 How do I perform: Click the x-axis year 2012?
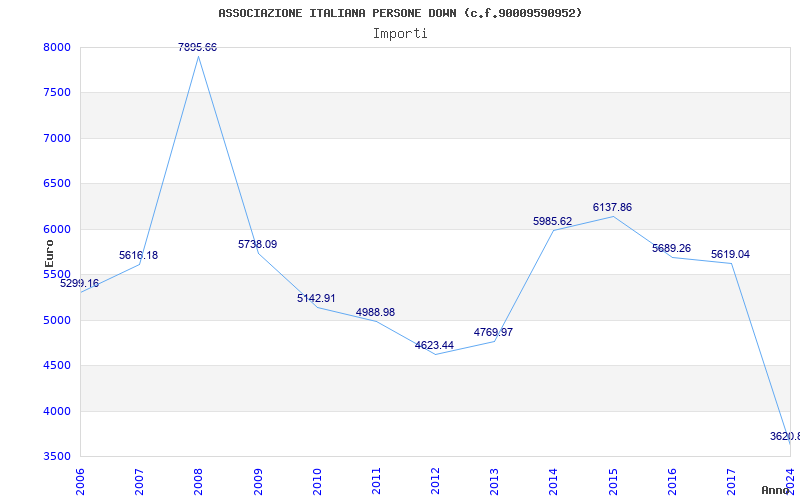coord(435,481)
